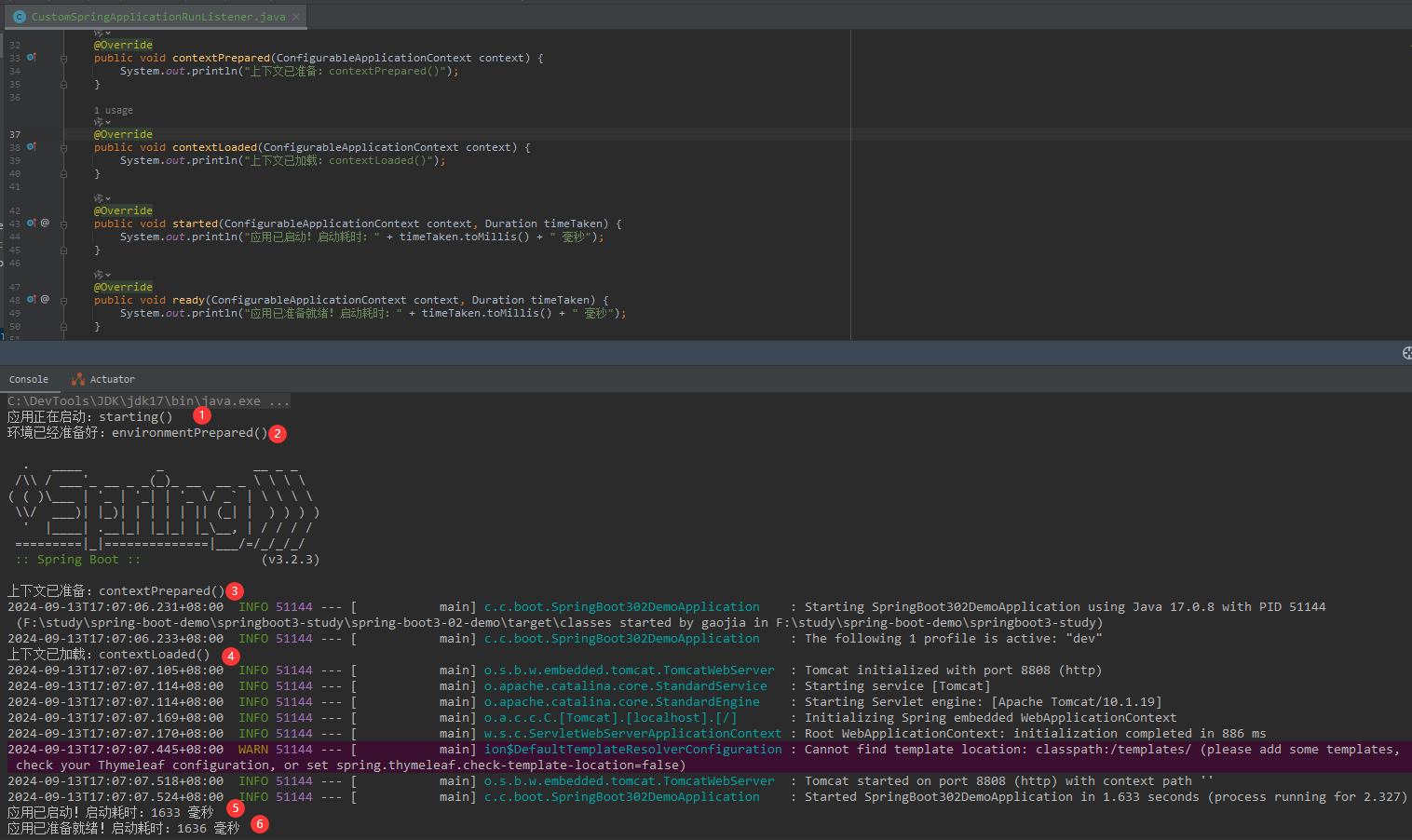Click the ready method name in the editor
The image size is (1412, 840).
pos(188,300)
